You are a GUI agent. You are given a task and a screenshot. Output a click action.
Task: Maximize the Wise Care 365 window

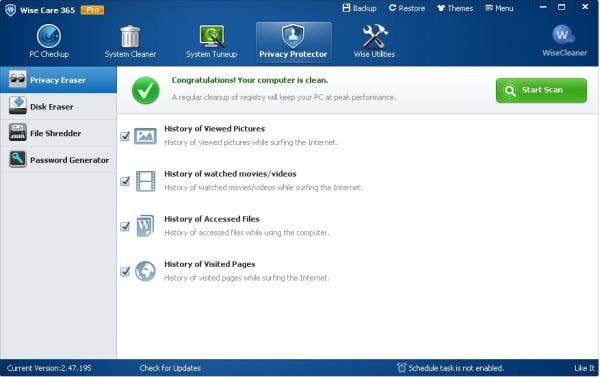tap(561, 7)
